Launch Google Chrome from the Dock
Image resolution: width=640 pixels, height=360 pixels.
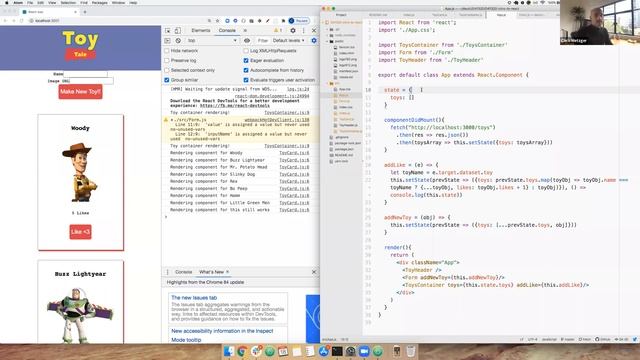click(242, 351)
